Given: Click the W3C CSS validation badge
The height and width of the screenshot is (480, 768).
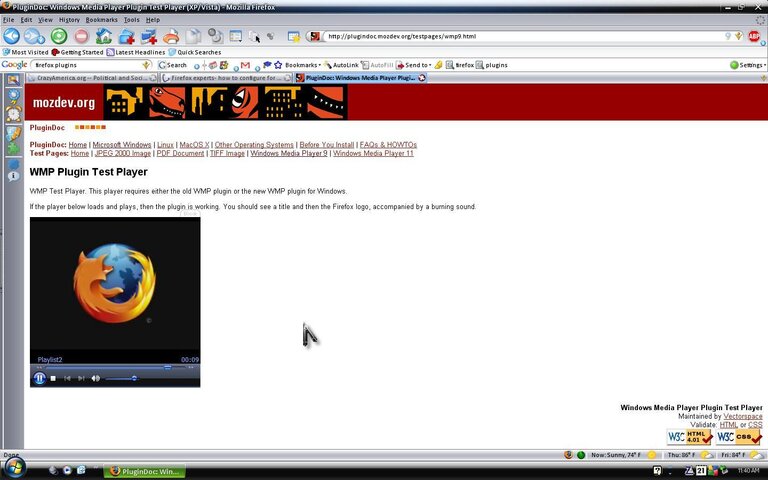Looking at the screenshot, I should 739,437.
